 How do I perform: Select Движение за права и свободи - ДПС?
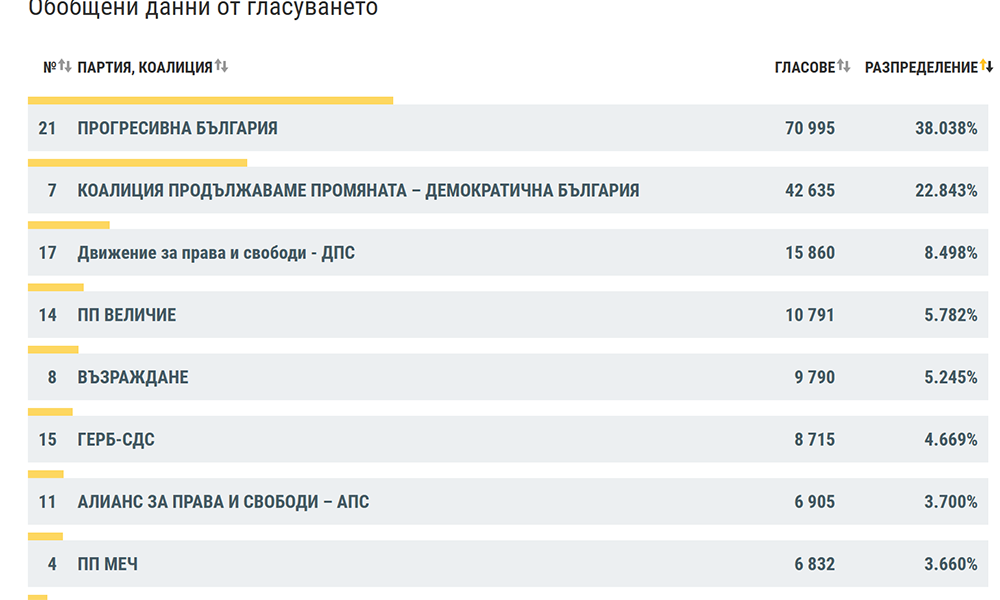[x=508, y=252]
